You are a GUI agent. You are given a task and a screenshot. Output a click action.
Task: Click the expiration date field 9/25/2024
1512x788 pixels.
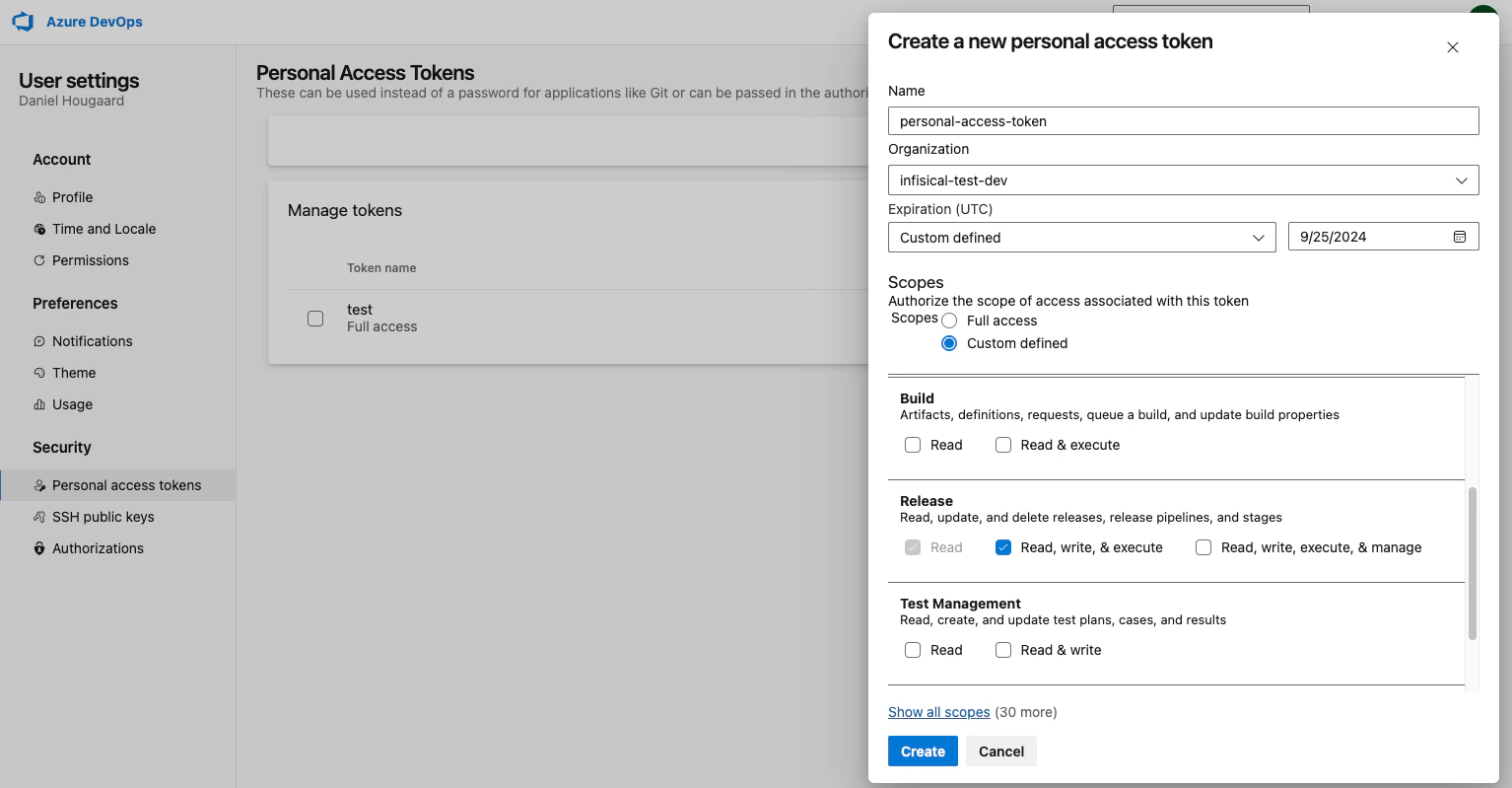[x=1383, y=237]
